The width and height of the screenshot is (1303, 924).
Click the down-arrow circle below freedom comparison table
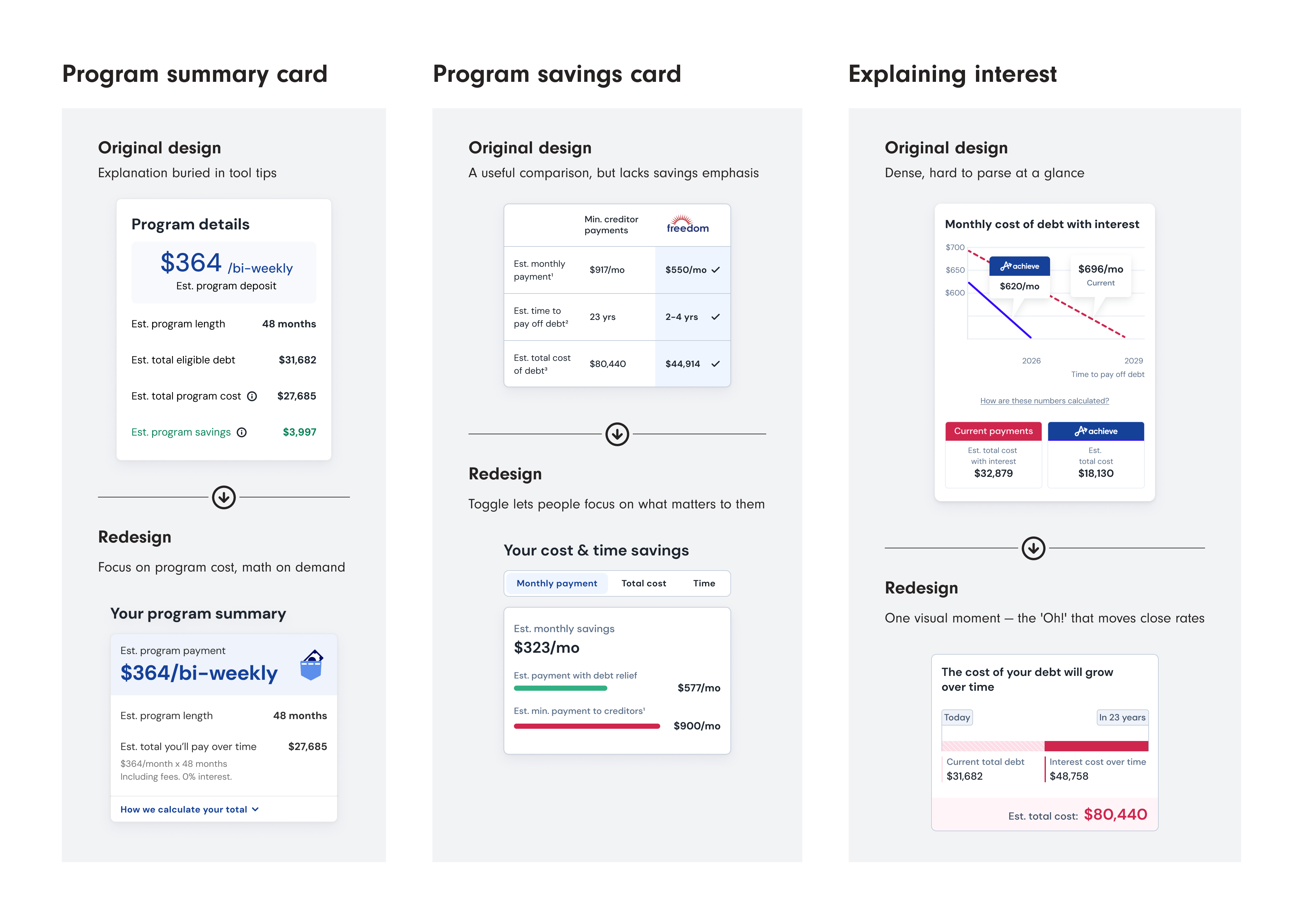[617, 434]
